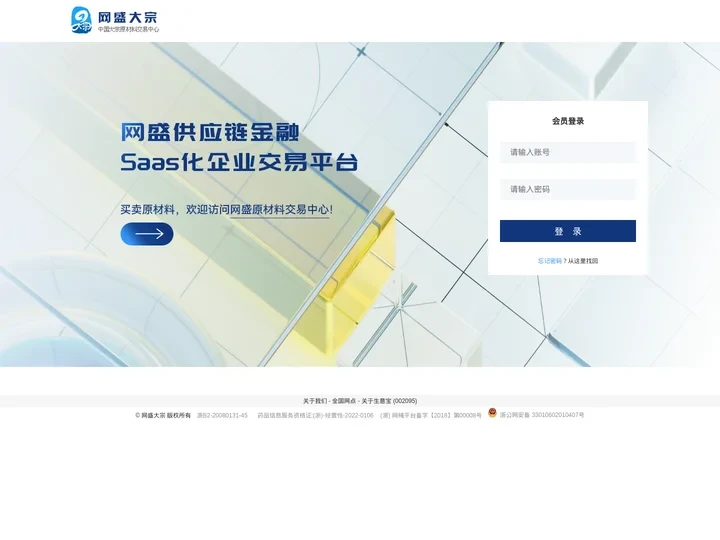
Task: Open the 关于我们 footer link
Action: (x=315, y=401)
